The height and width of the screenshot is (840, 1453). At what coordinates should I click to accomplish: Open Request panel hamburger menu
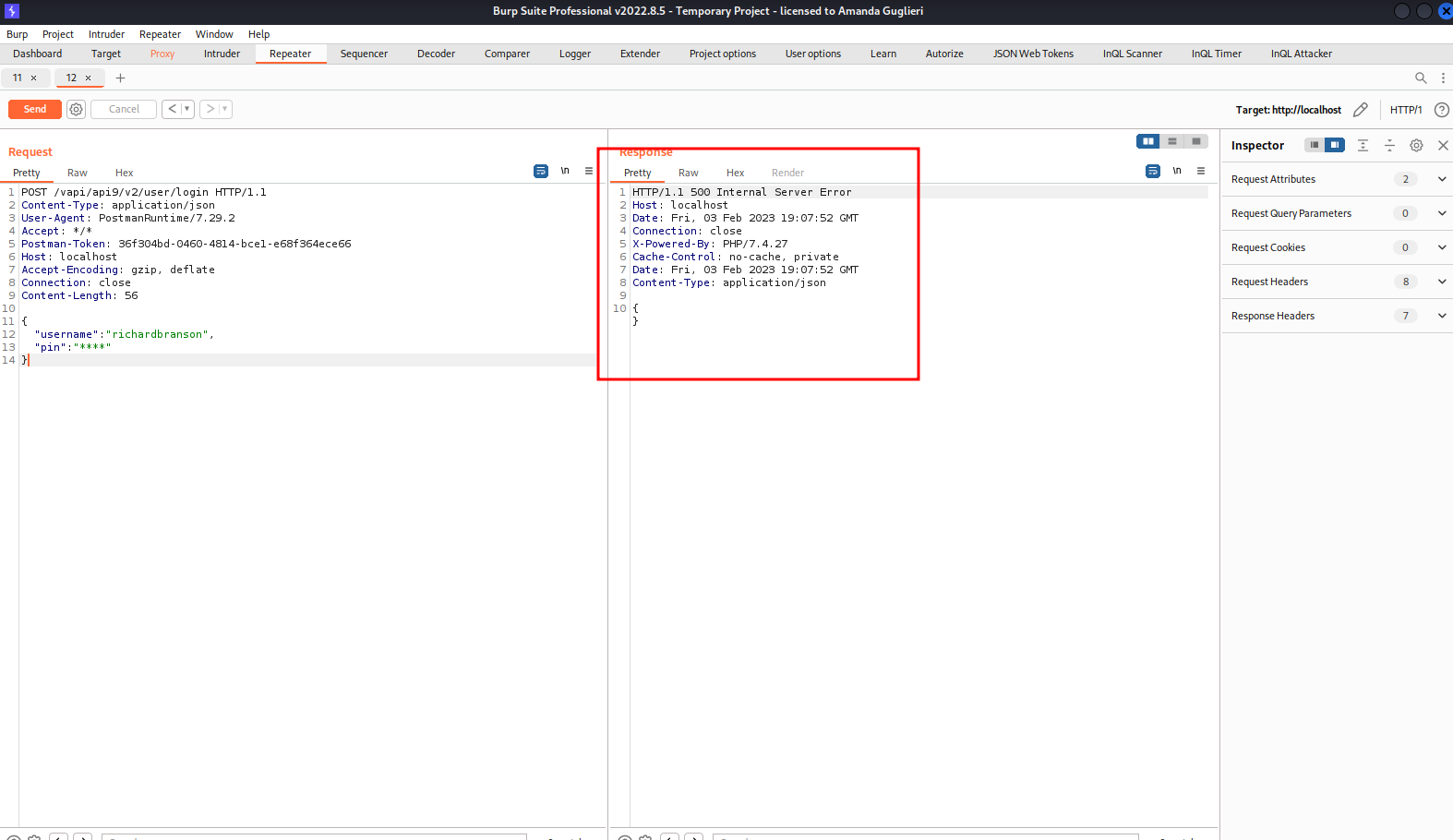pyautogui.click(x=589, y=171)
